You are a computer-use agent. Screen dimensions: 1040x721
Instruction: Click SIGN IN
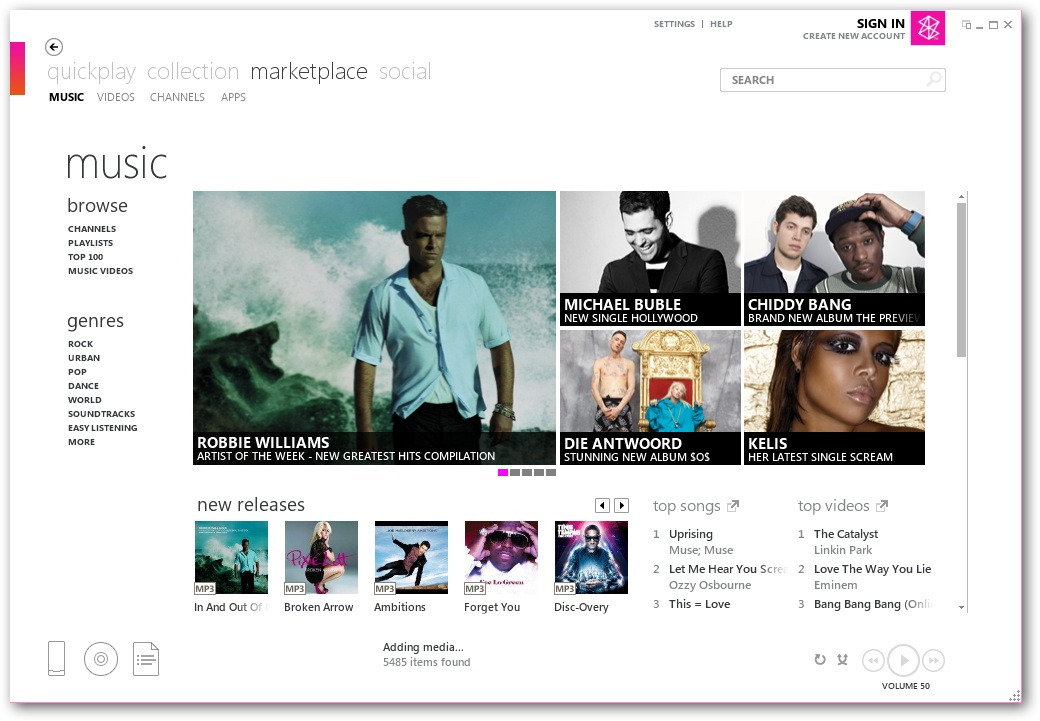tap(880, 23)
